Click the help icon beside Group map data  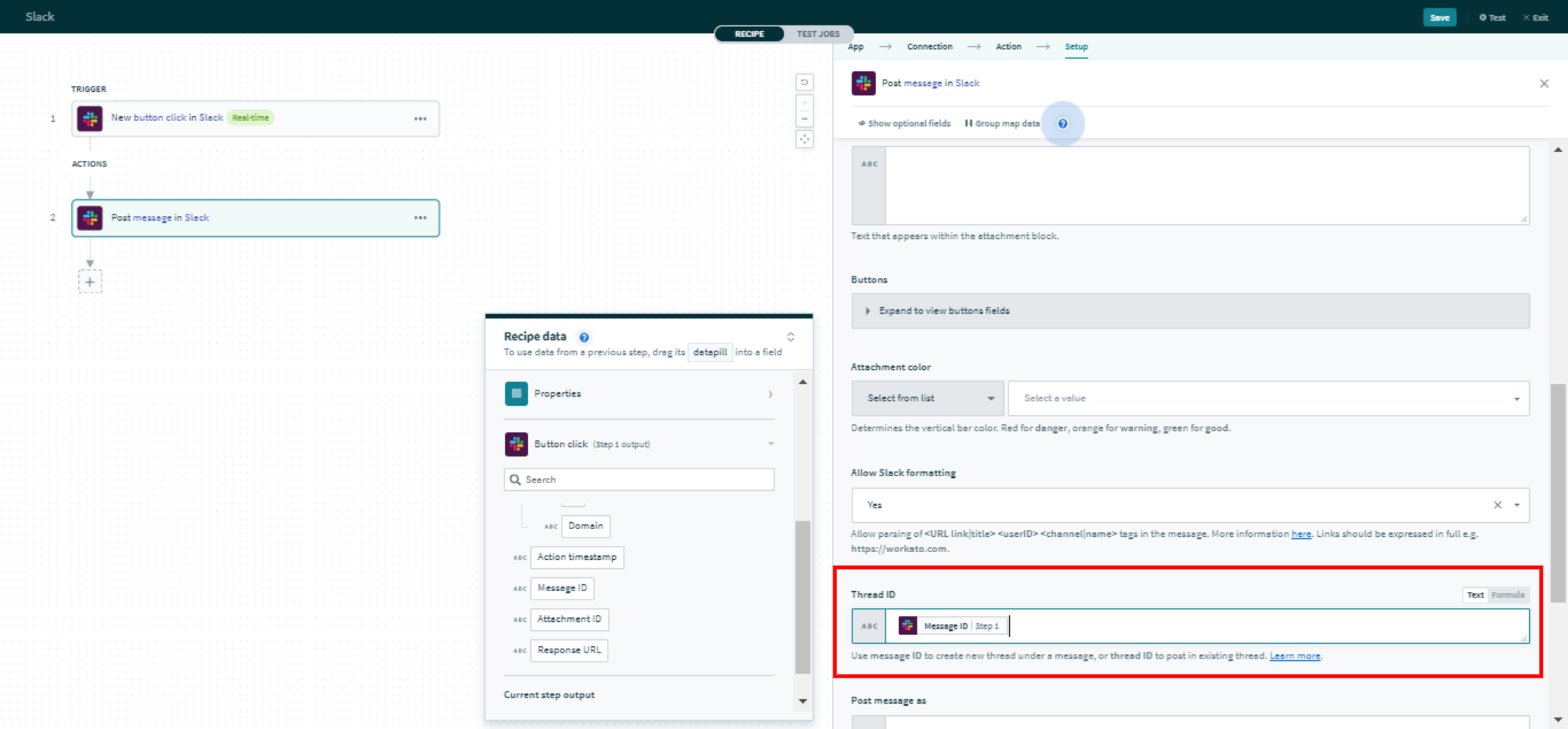pos(1063,123)
